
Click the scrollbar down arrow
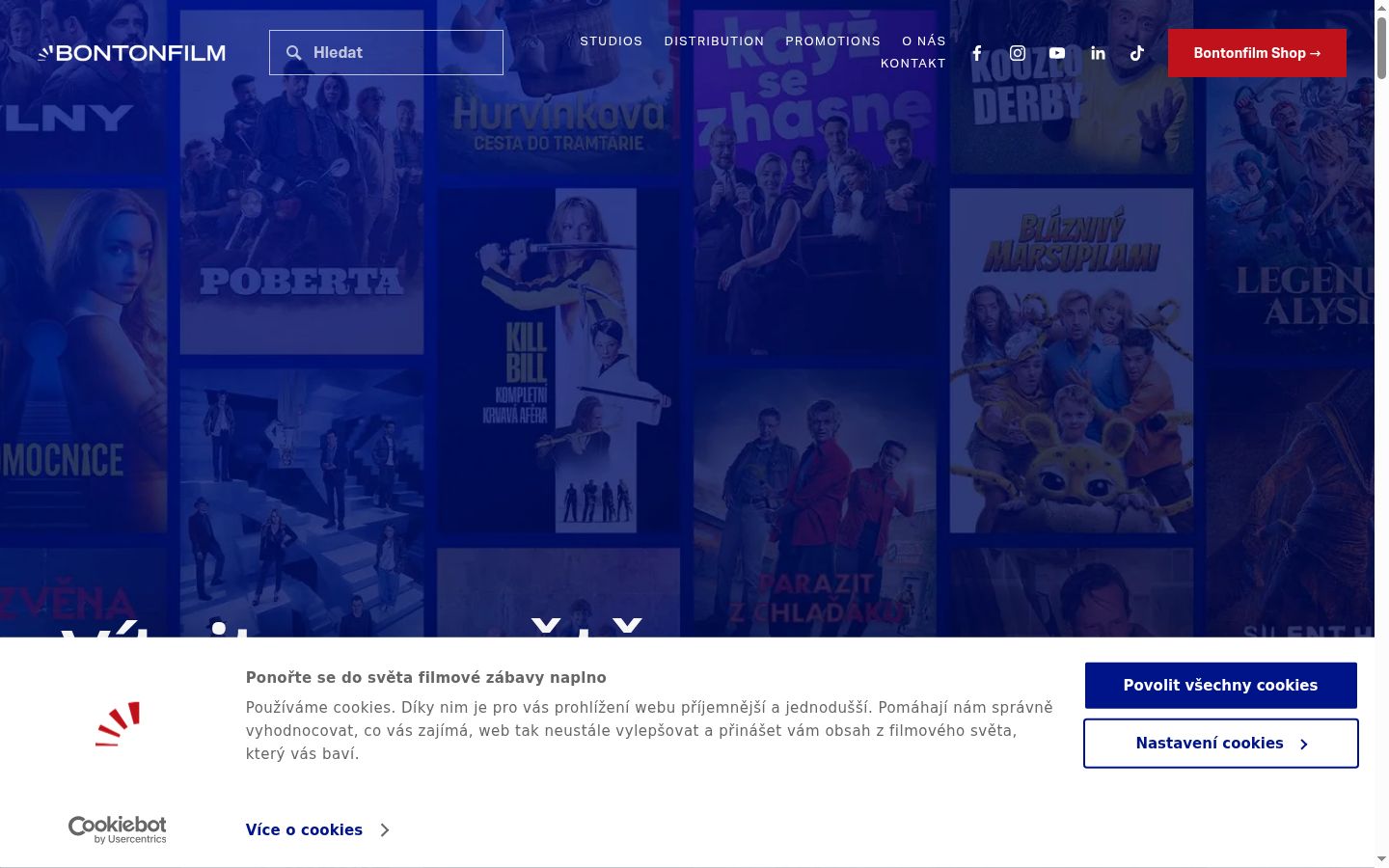(x=1381, y=858)
